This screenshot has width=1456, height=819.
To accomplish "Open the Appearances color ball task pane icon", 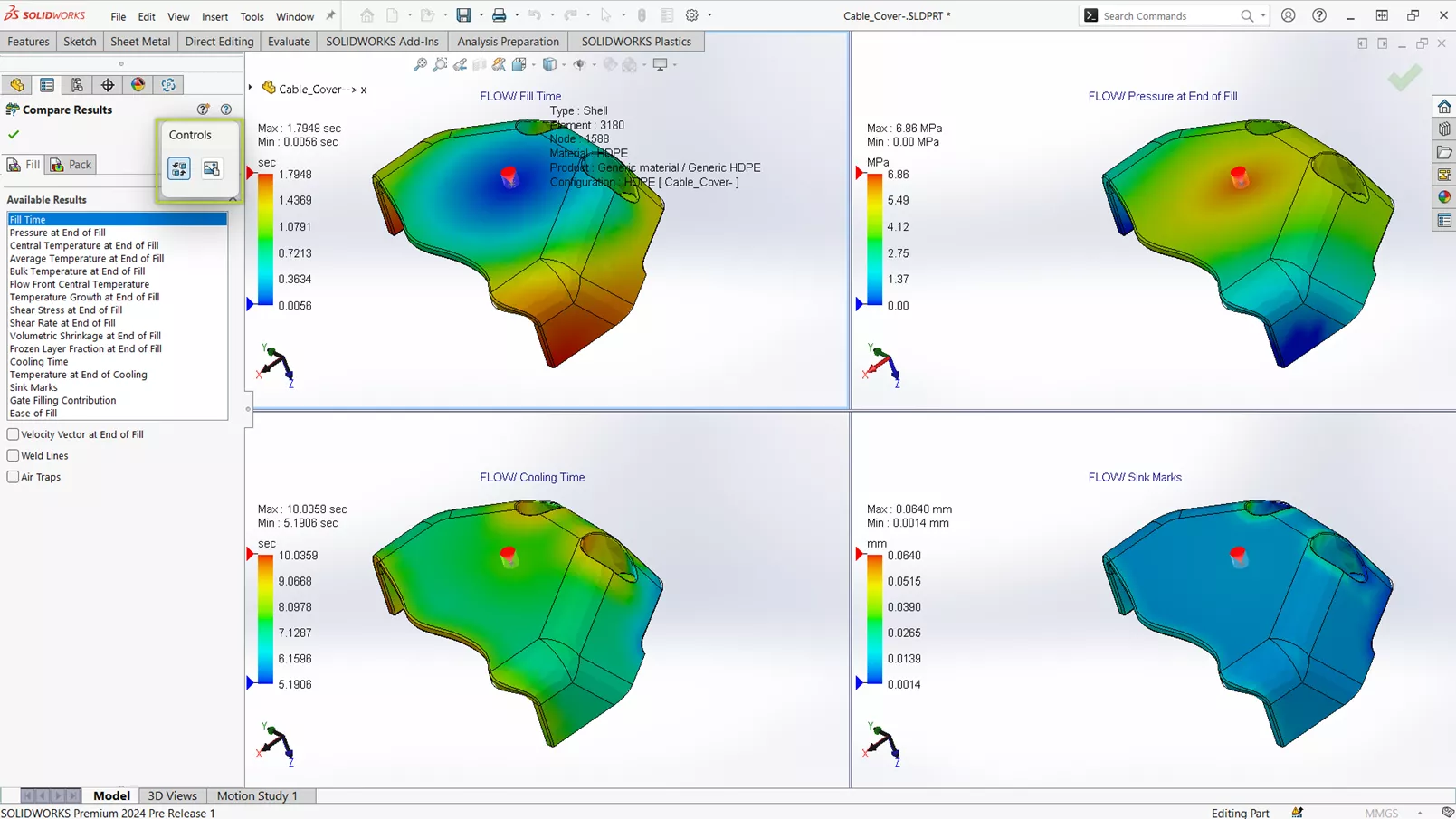I will coord(1444,197).
